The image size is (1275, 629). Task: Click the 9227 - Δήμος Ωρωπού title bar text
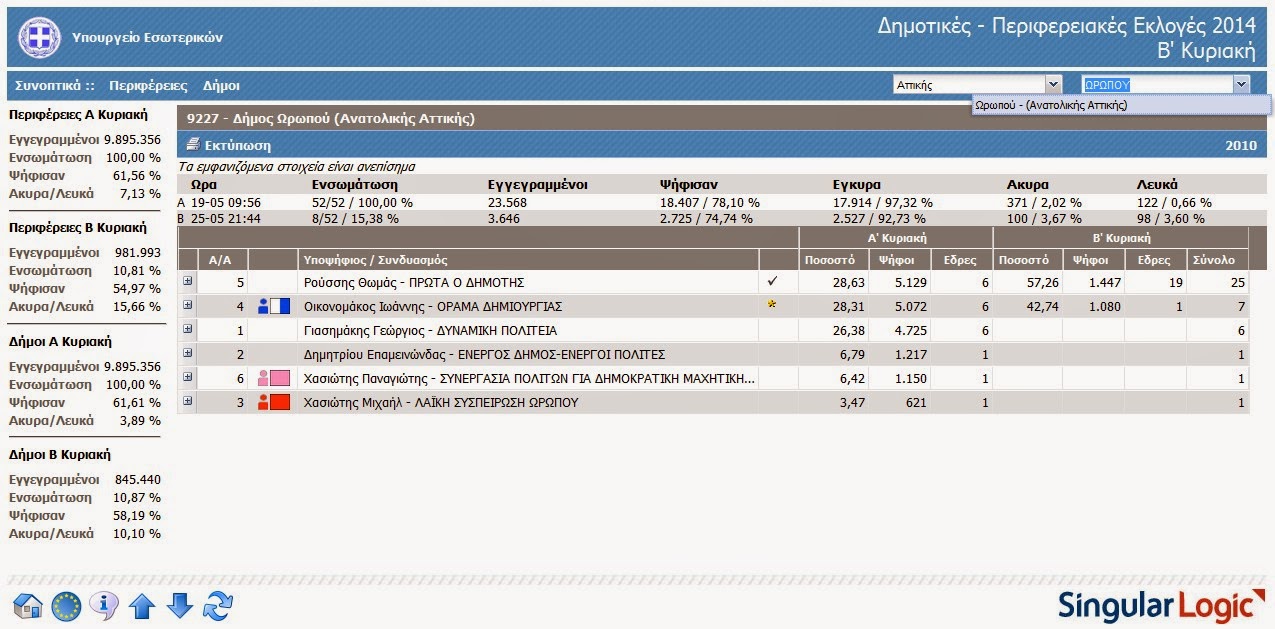(331, 118)
